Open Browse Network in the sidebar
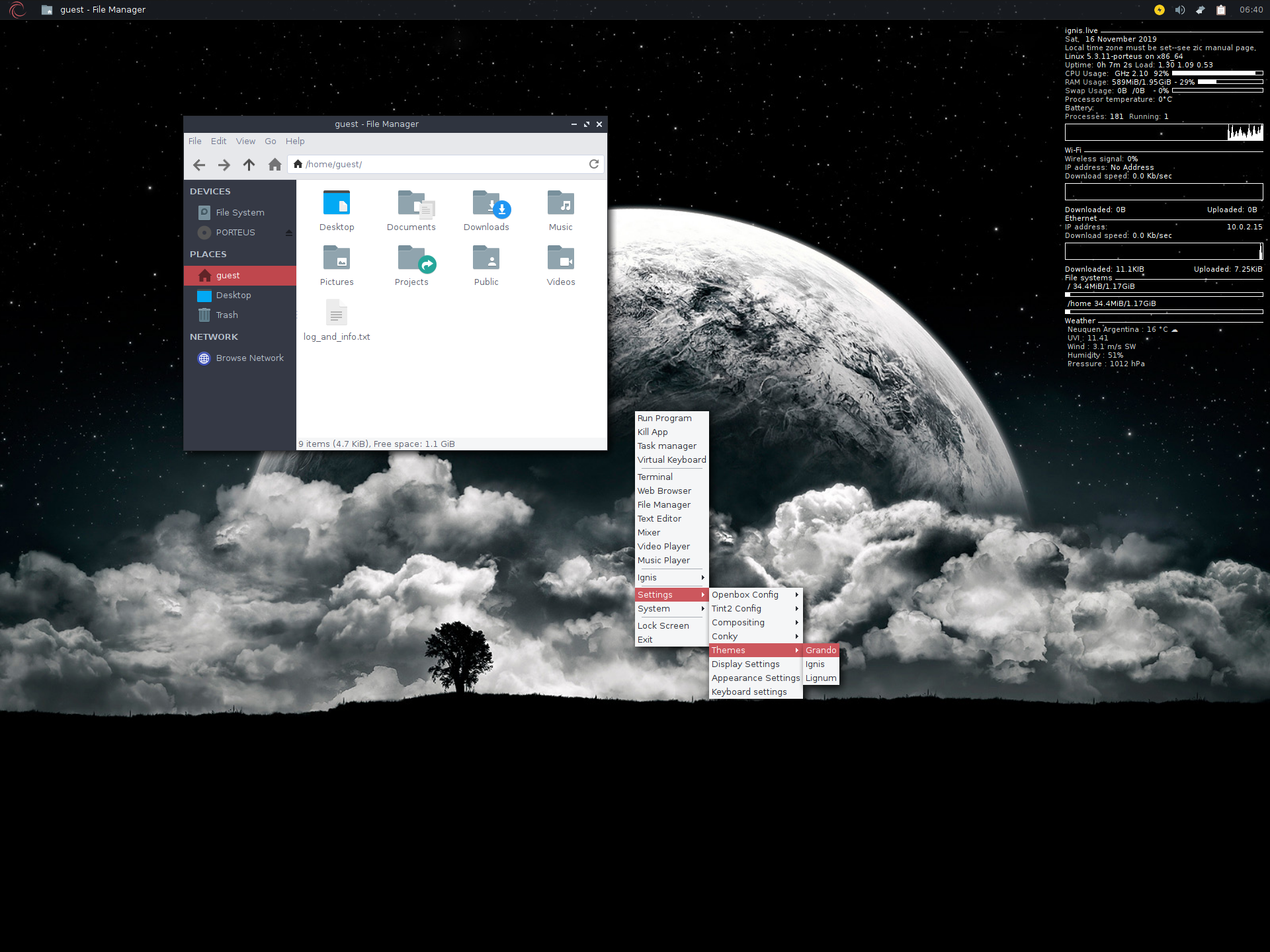Screen dimensions: 1270x952 (249, 358)
